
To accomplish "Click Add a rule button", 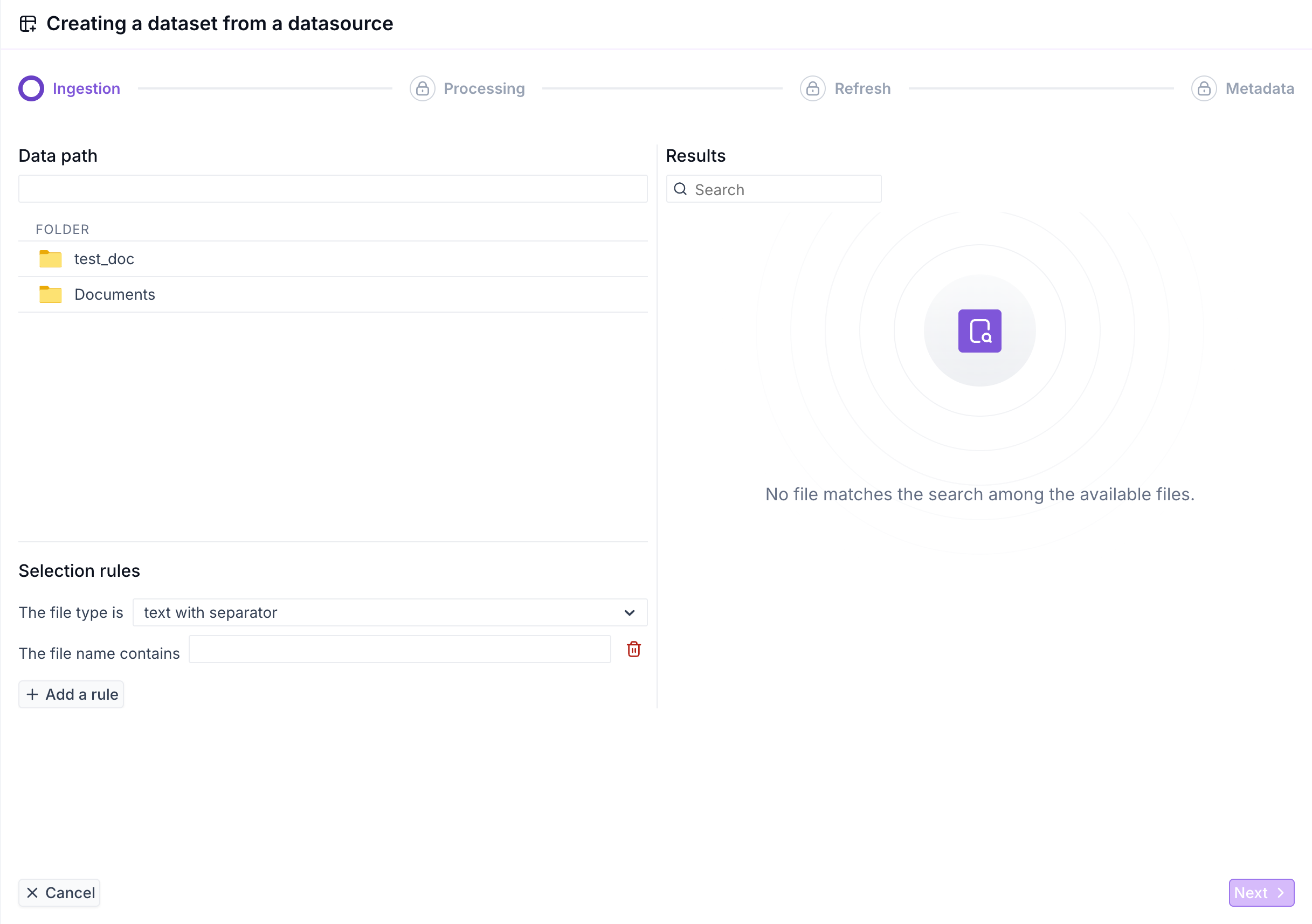I will pos(72,694).
